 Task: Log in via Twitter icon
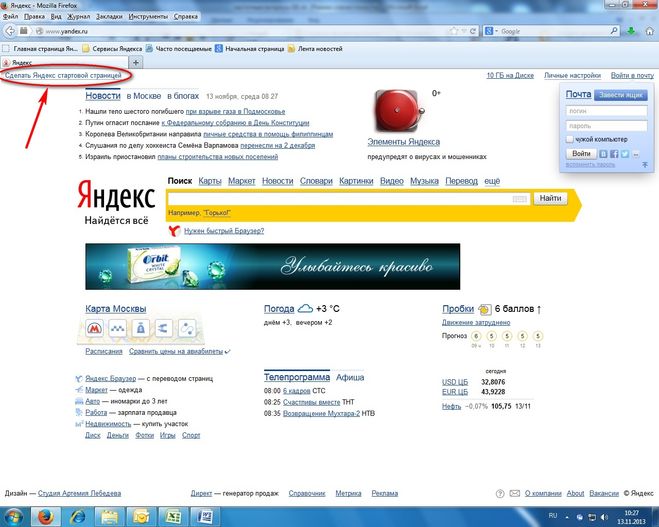625,154
